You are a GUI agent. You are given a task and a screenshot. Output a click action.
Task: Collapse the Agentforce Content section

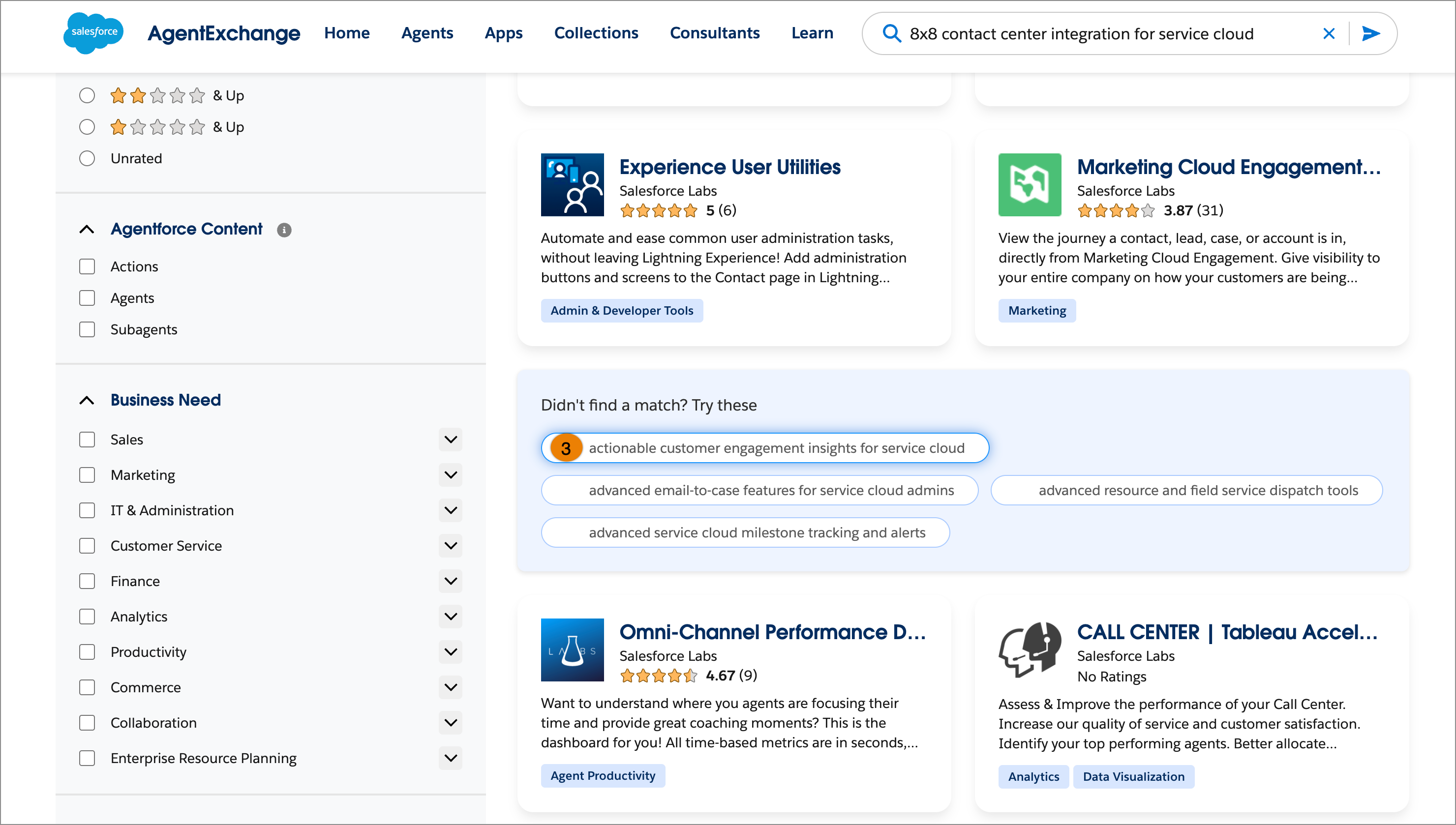point(87,229)
